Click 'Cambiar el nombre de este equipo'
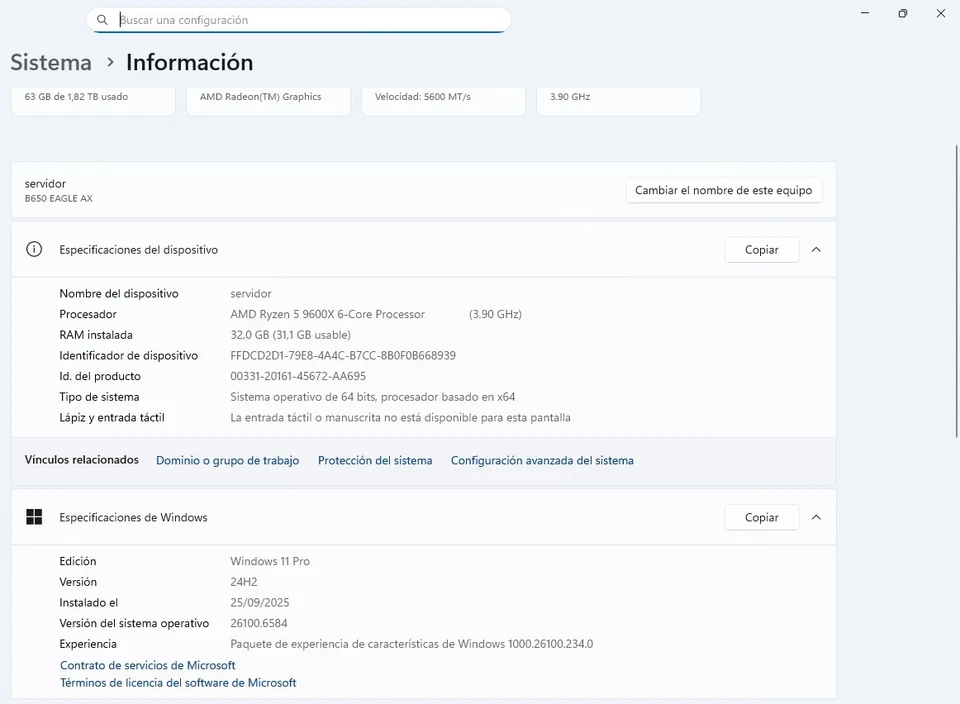Screen dimensions: 960x704 (723, 190)
